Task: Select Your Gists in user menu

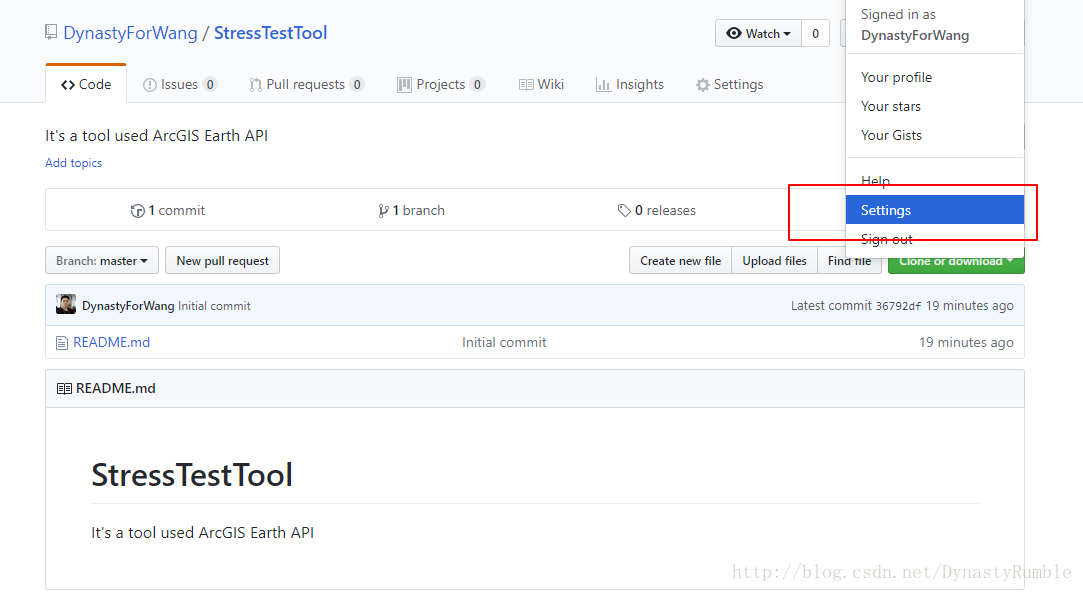Action: 891,135
